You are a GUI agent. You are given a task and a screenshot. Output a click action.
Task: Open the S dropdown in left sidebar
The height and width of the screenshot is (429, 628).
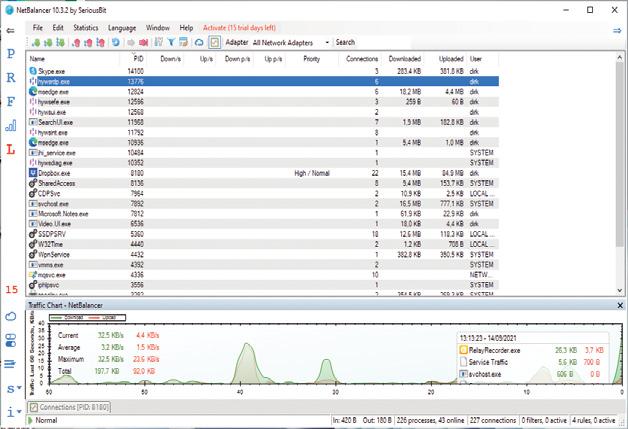pyautogui.click(x=14, y=389)
